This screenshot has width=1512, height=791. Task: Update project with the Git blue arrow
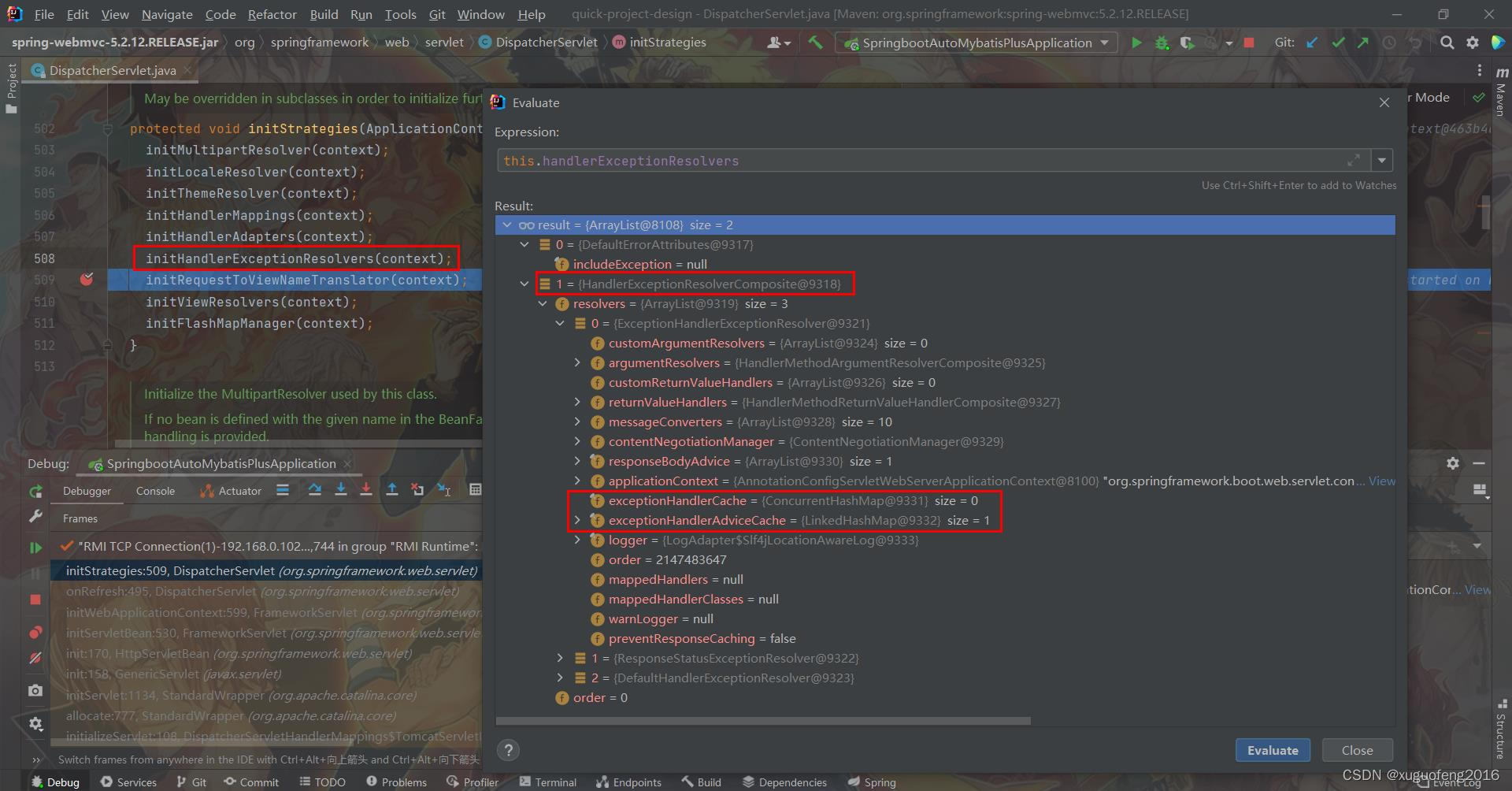click(x=1312, y=43)
